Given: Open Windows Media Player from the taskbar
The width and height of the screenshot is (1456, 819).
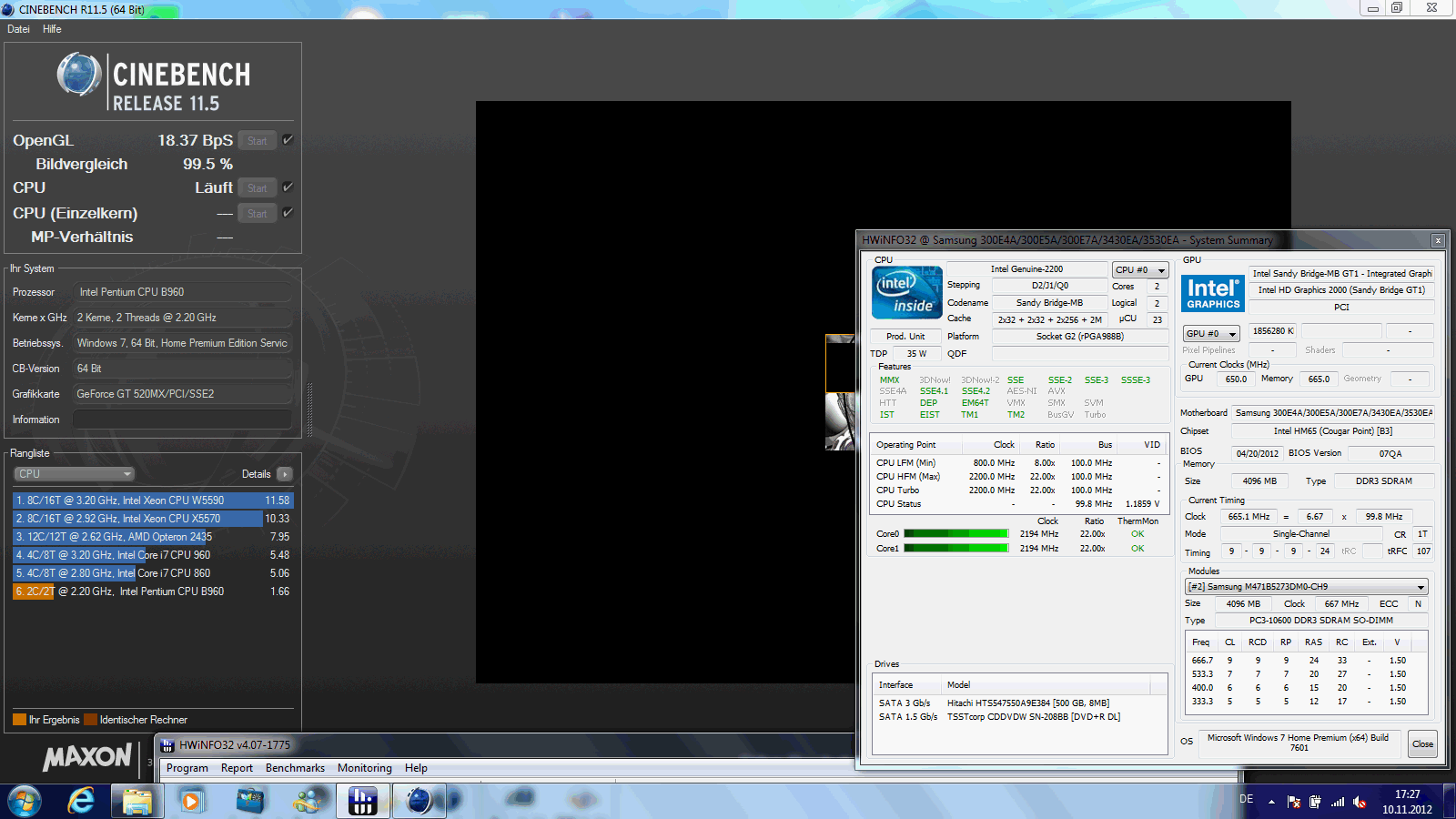Looking at the screenshot, I should pos(191,801).
